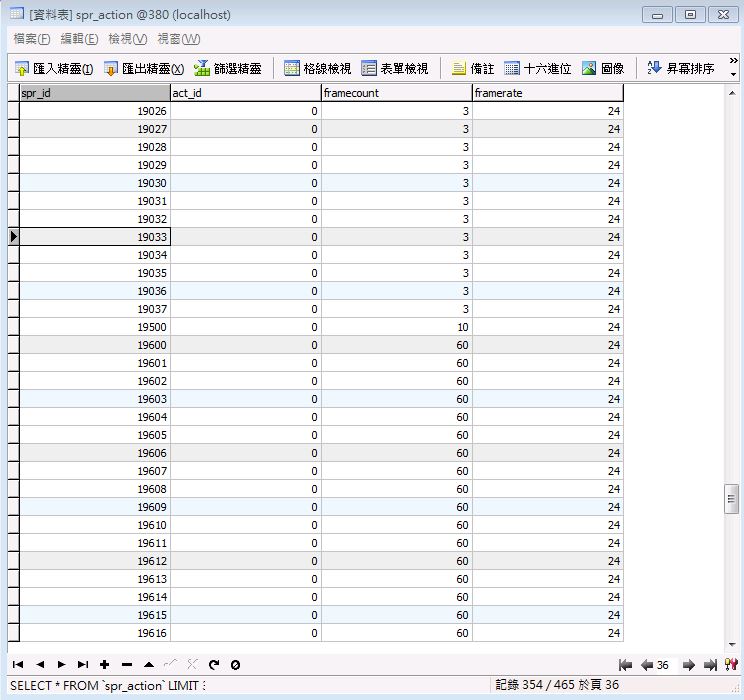The image size is (744, 700).
Task: Click the edit record triangle button
Action: tap(149, 664)
